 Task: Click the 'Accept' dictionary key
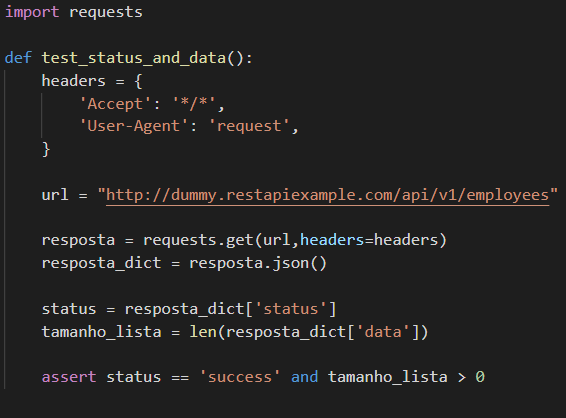pyautogui.click(x=115, y=104)
